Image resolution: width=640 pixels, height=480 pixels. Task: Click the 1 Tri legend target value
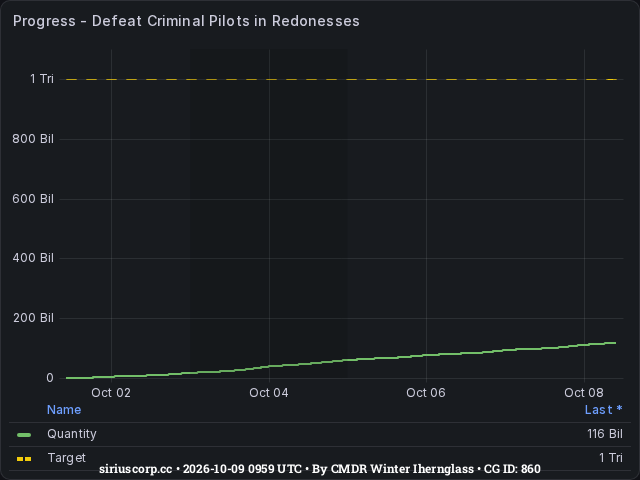[x=611, y=458]
